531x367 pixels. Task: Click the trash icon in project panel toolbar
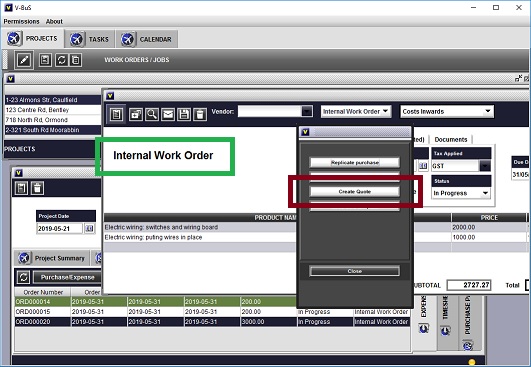tap(38, 188)
